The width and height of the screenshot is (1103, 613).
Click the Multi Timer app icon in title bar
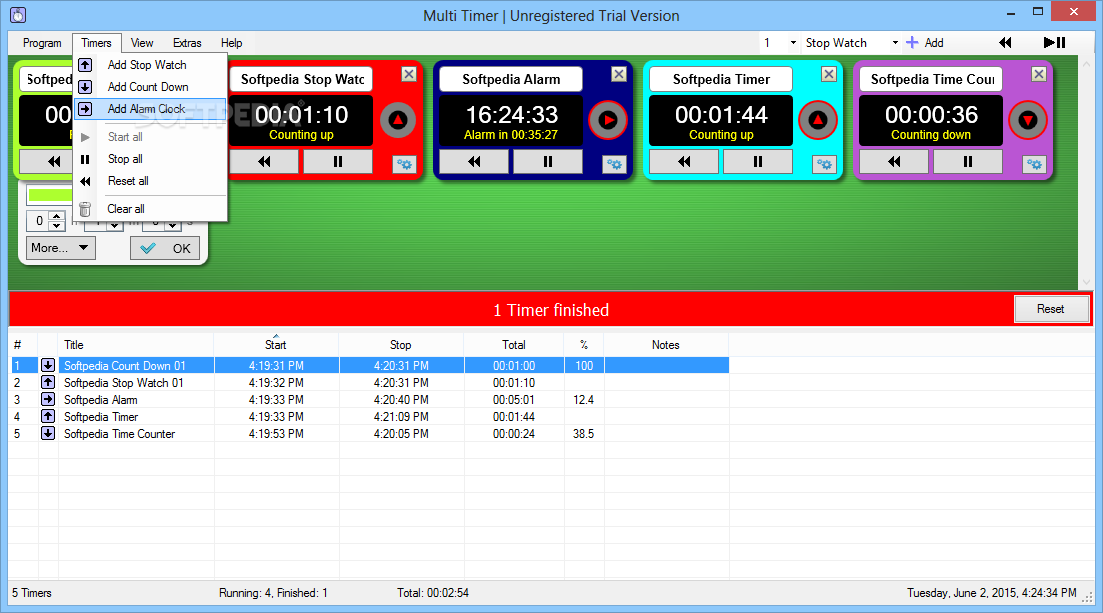(x=18, y=15)
